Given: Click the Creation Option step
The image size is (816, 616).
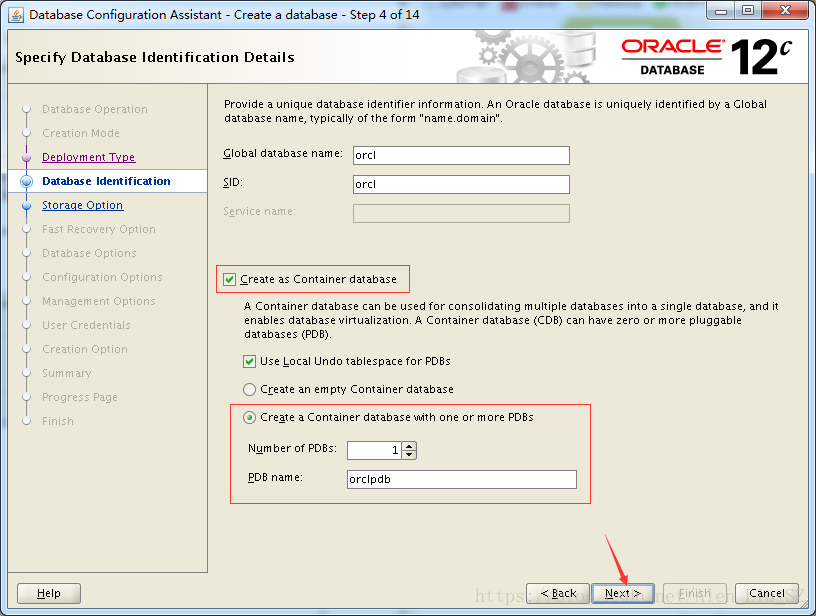Looking at the screenshot, I should 85,349.
